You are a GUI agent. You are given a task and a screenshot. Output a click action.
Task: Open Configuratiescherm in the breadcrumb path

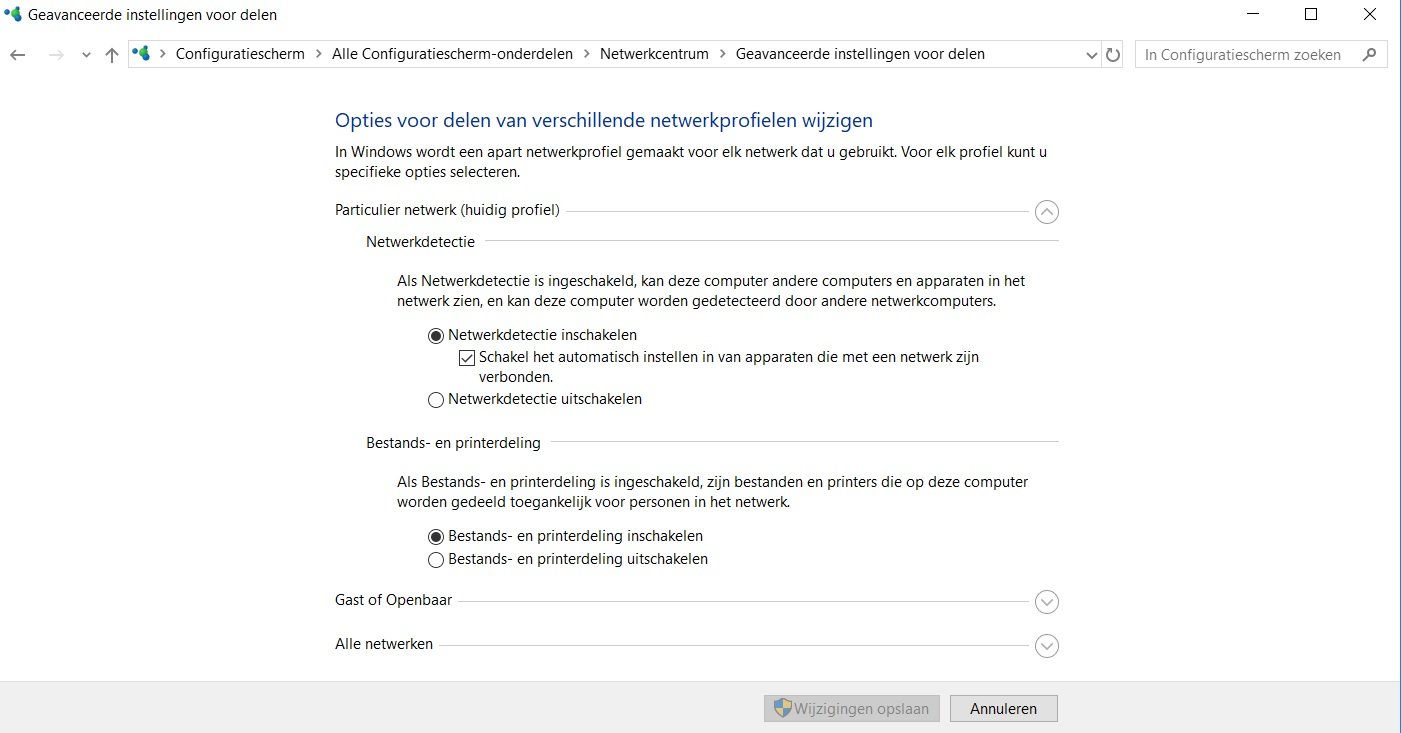coord(240,54)
